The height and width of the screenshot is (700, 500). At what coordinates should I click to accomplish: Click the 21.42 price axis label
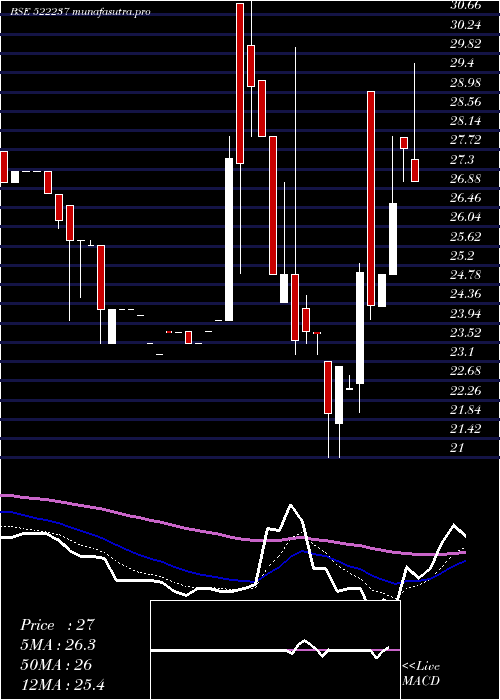pyautogui.click(x=466, y=429)
